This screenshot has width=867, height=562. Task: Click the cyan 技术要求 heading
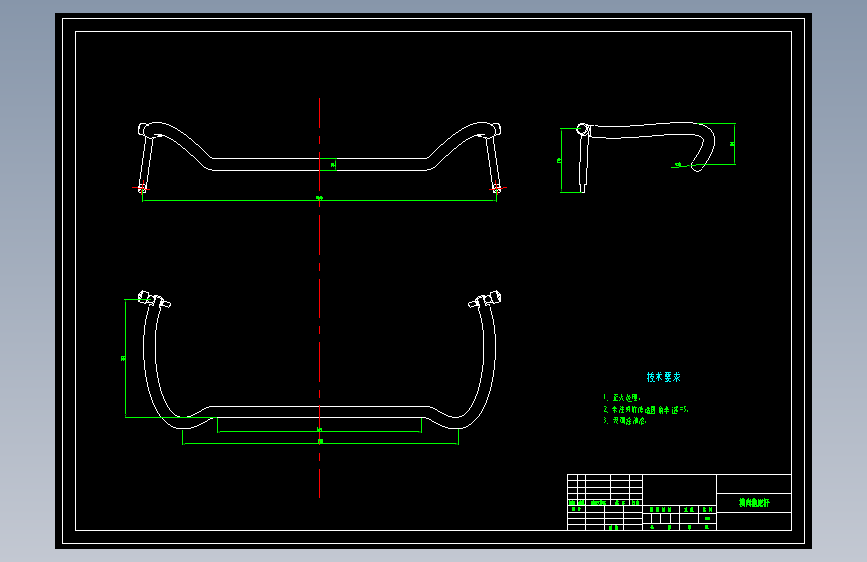coord(664,377)
